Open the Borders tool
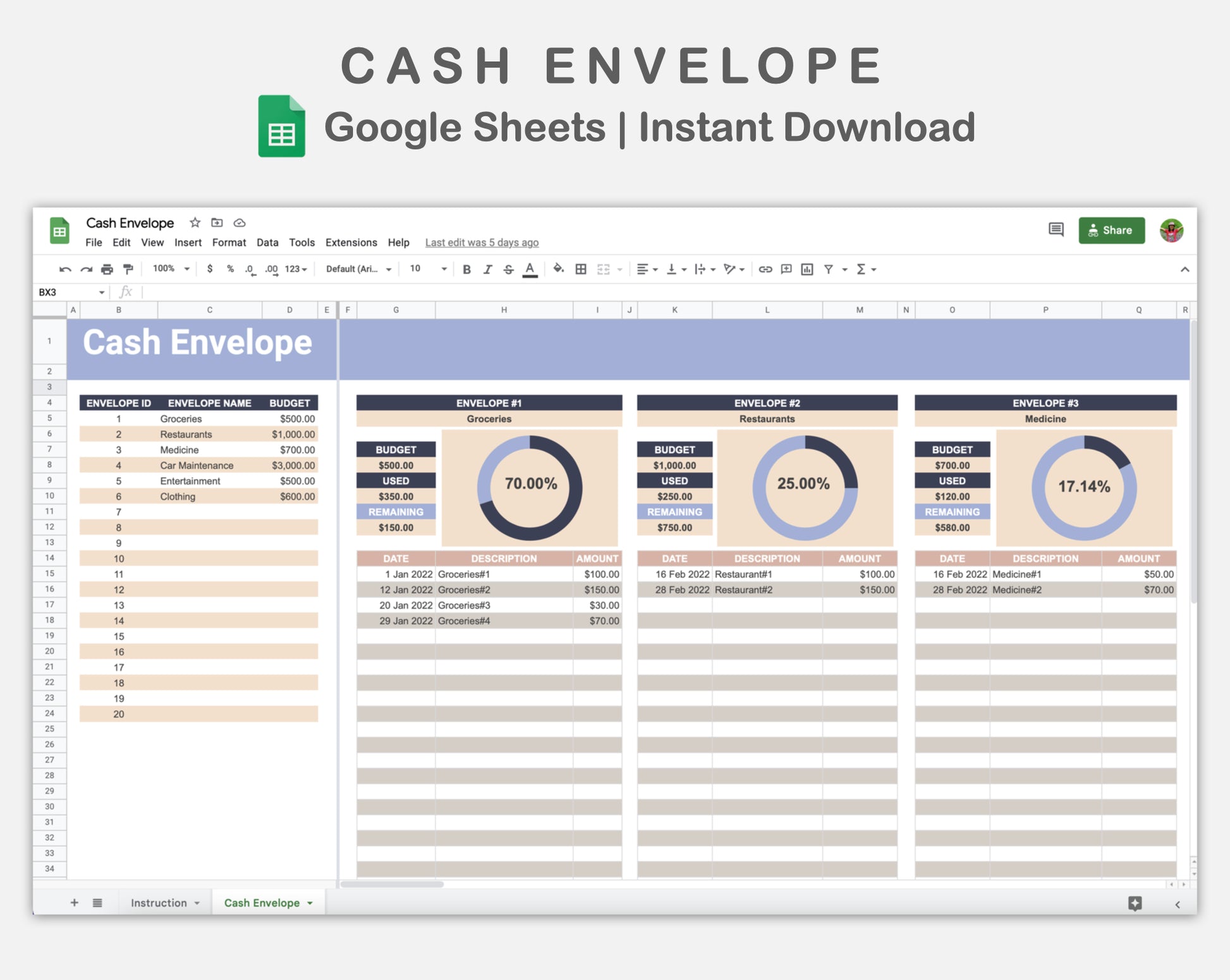 [x=581, y=269]
